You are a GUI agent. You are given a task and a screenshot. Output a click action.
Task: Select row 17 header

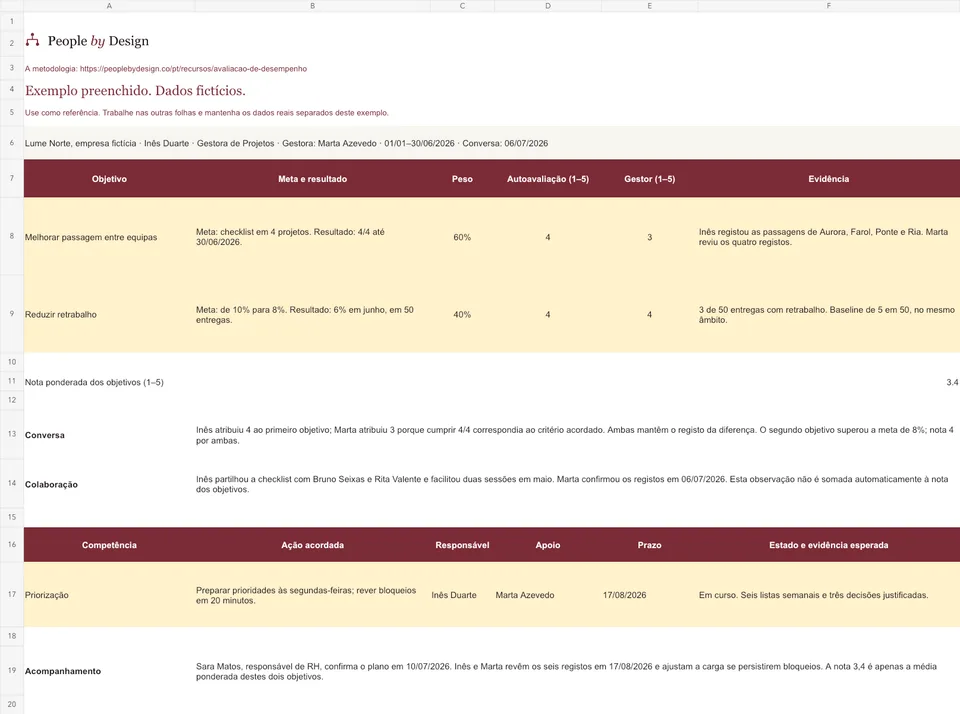pyautogui.click(x=12, y=594)
